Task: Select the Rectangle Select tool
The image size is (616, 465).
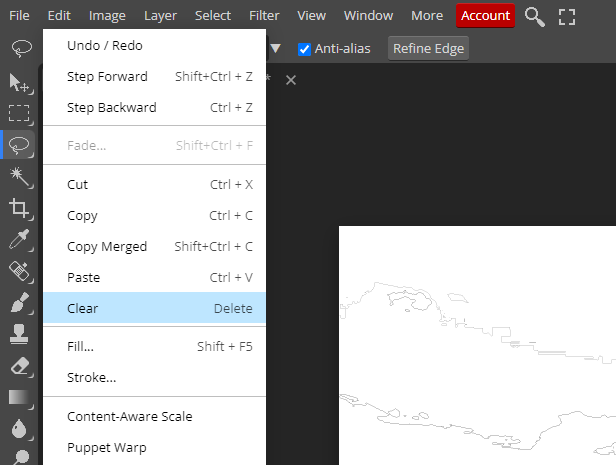Action: (x=19, y=114)
